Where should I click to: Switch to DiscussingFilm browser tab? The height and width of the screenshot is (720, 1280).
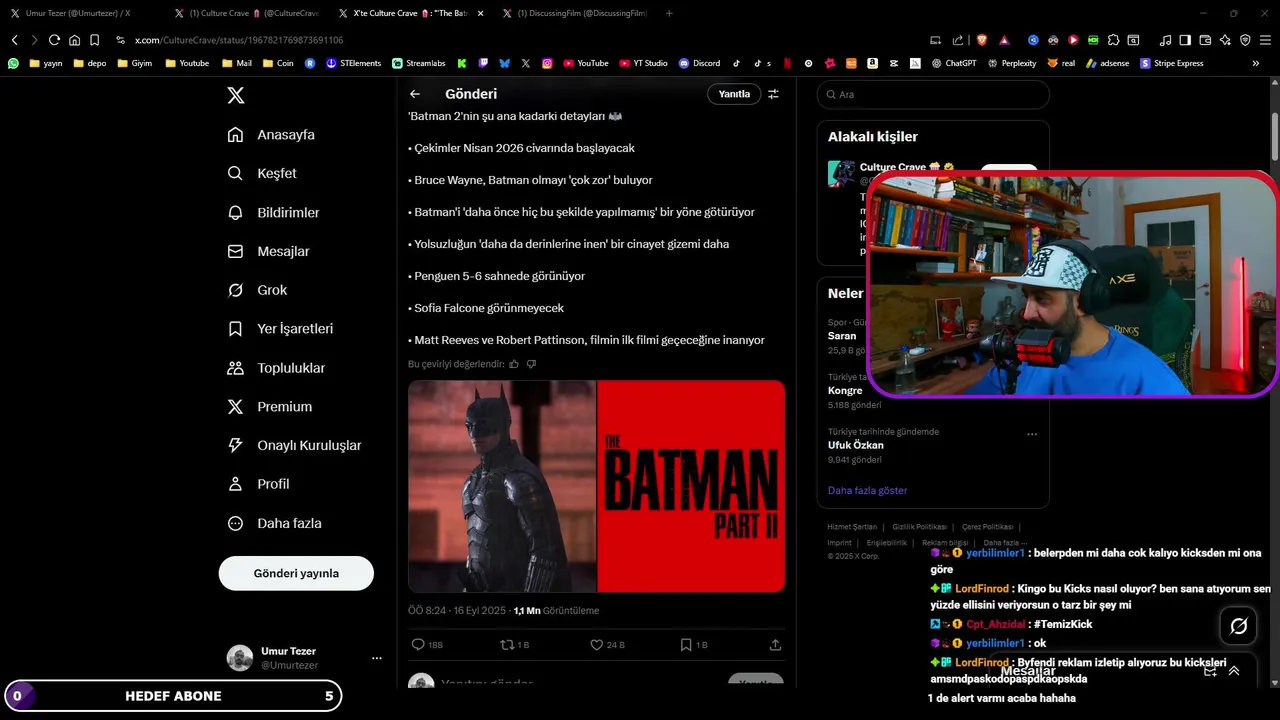tap(575, 13)
